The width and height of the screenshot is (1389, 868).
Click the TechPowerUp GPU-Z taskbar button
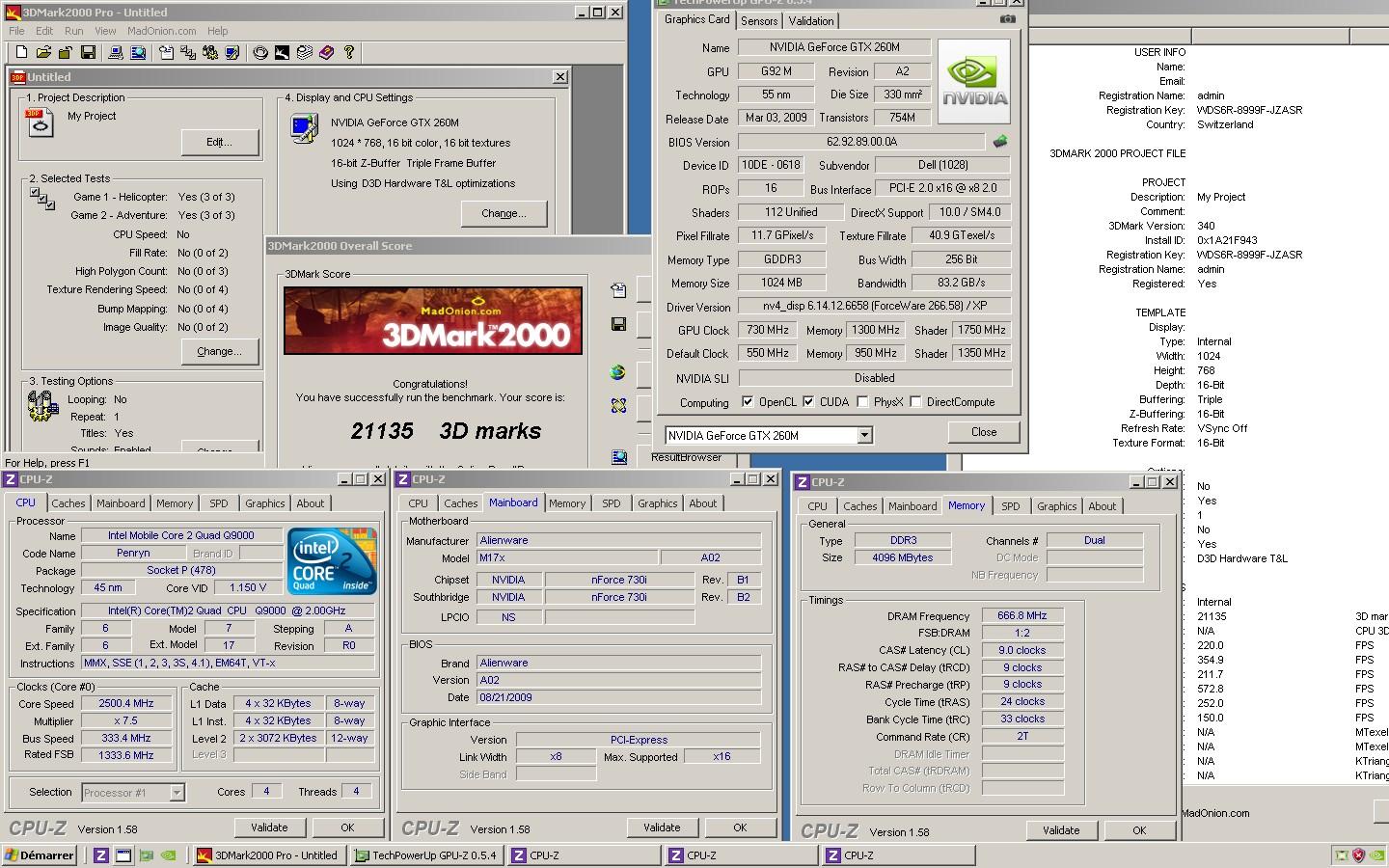425,854
